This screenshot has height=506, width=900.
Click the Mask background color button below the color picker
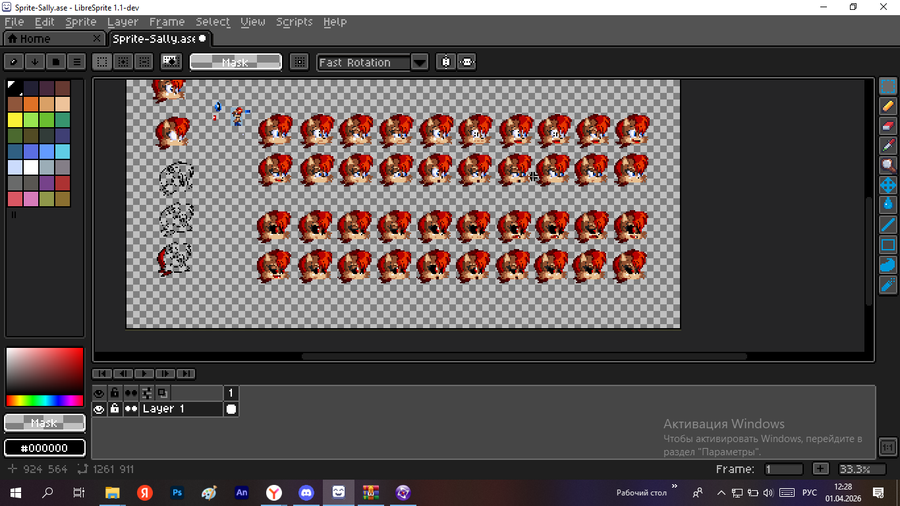[x=44, y=423]
